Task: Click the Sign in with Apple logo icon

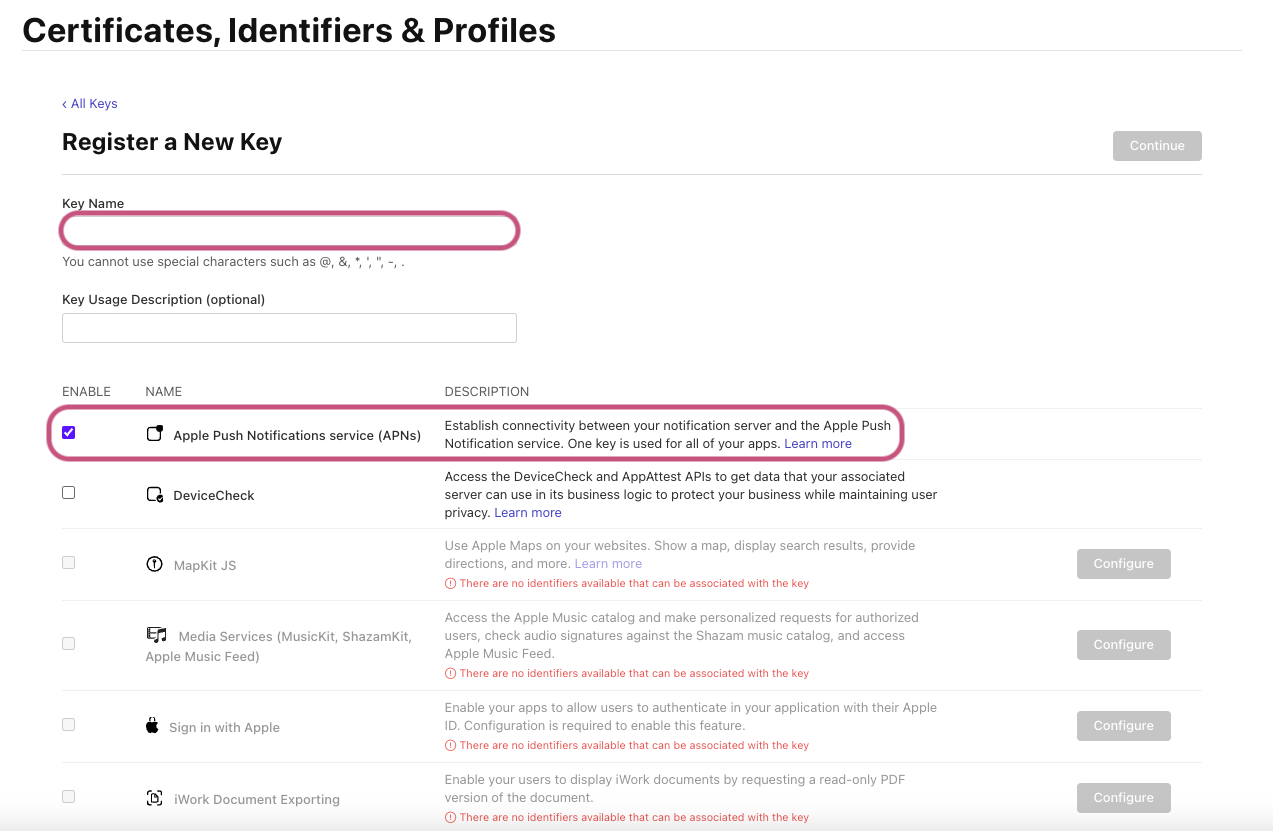Action: (152, 726)
